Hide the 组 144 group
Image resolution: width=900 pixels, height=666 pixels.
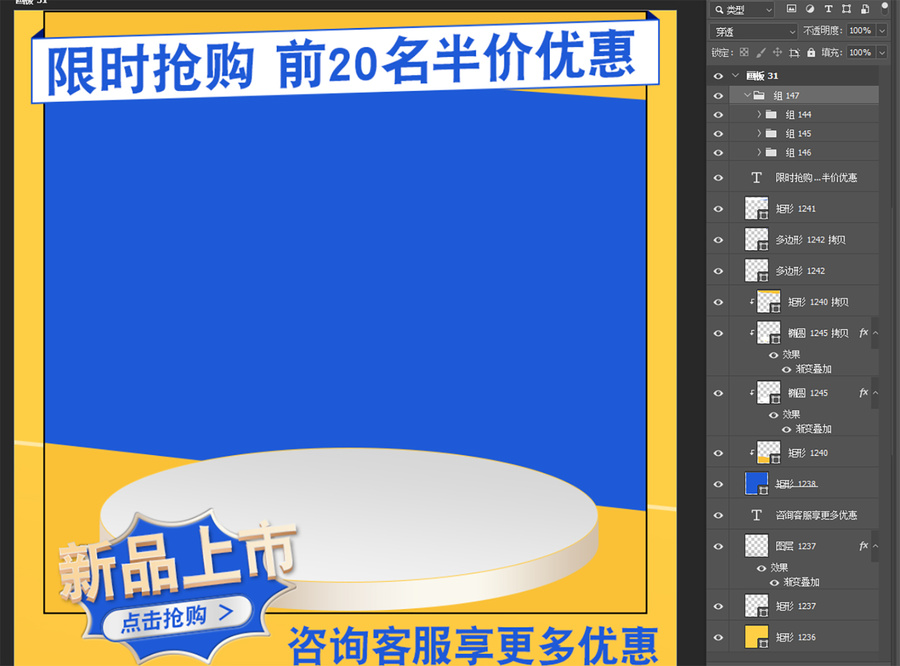pos(718,115)
